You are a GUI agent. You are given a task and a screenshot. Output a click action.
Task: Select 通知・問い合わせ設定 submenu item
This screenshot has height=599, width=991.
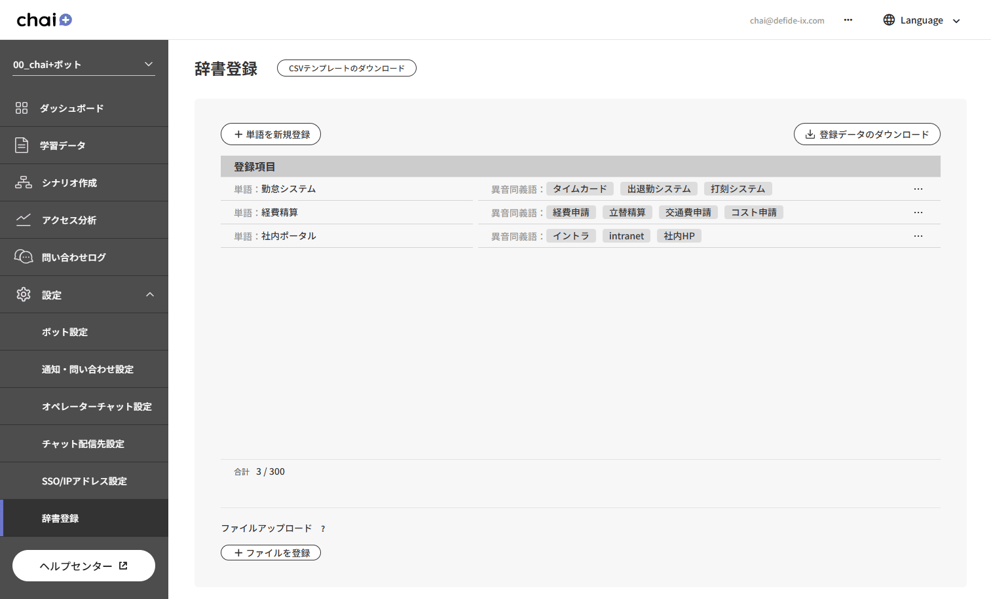pos(84,369)
